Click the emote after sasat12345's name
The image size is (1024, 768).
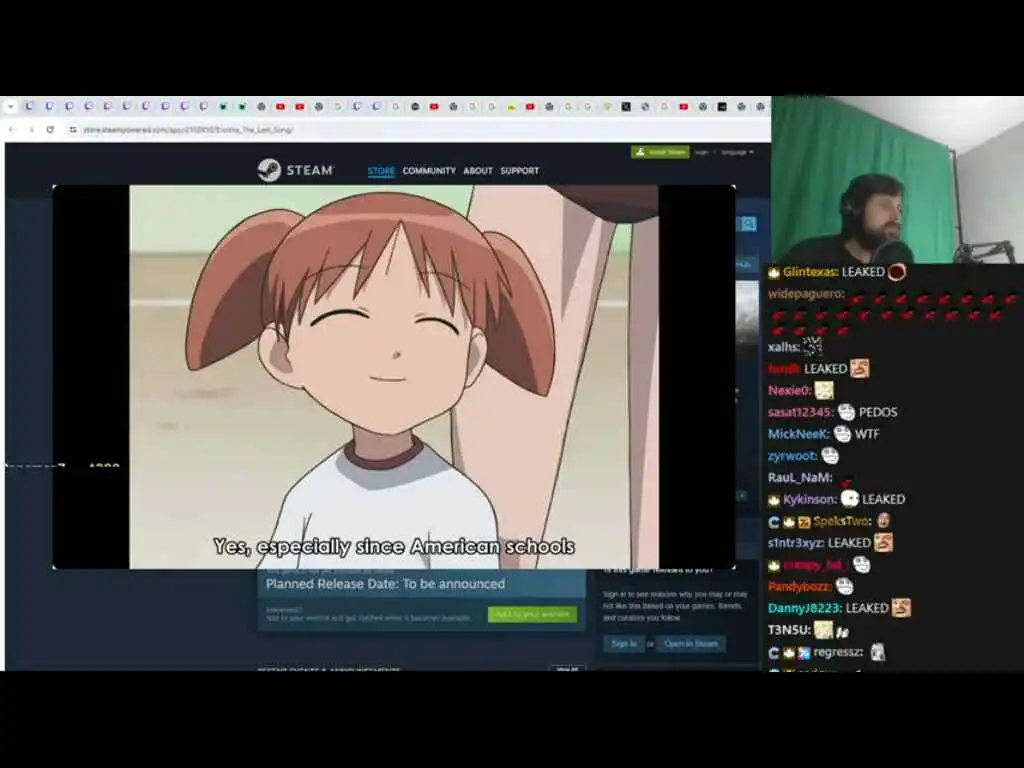[846, 412]
